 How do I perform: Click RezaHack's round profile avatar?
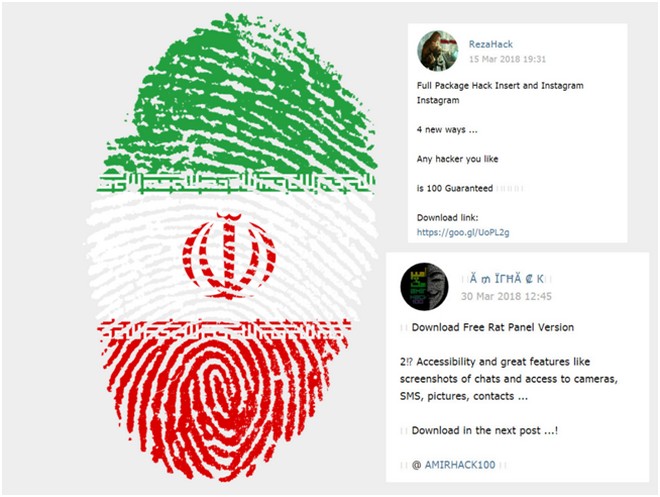click(x=437, y=51)
